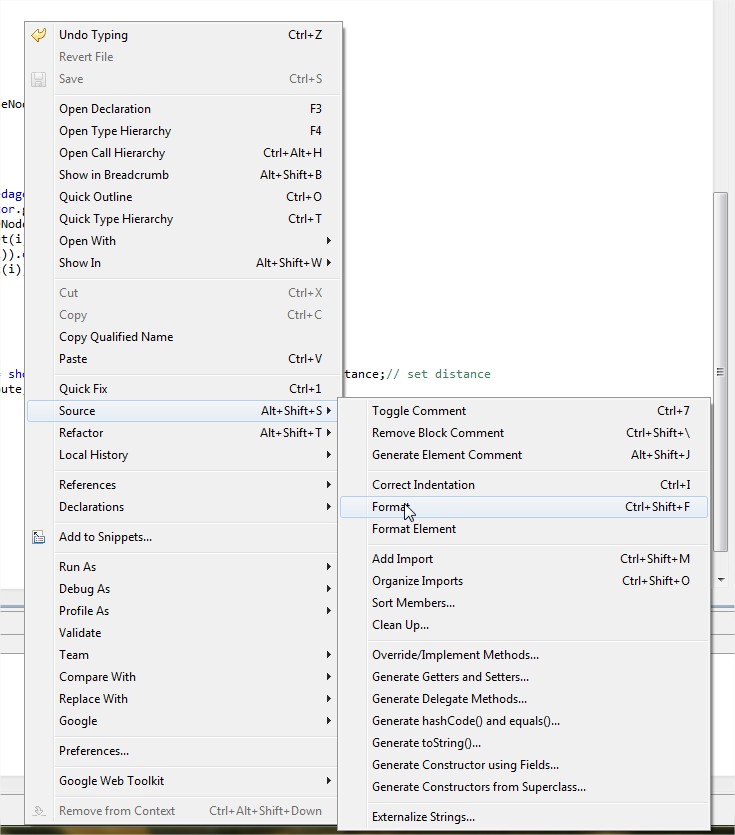Select Override/Implement Methods...
Screen dimensions: 735x835
tap(524, 655)
